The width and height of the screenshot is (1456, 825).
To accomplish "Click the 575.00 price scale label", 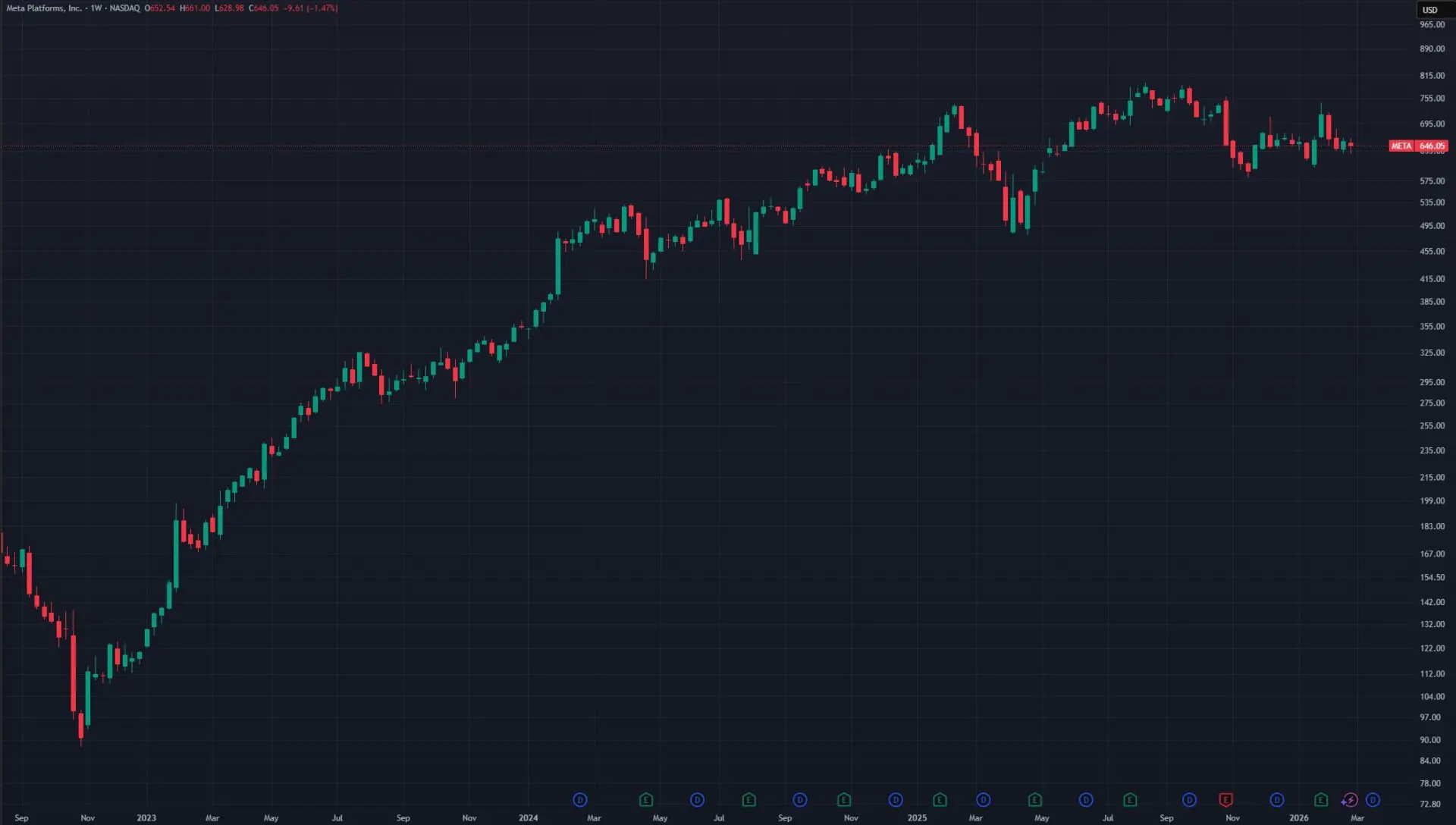I will point(1432,181).
